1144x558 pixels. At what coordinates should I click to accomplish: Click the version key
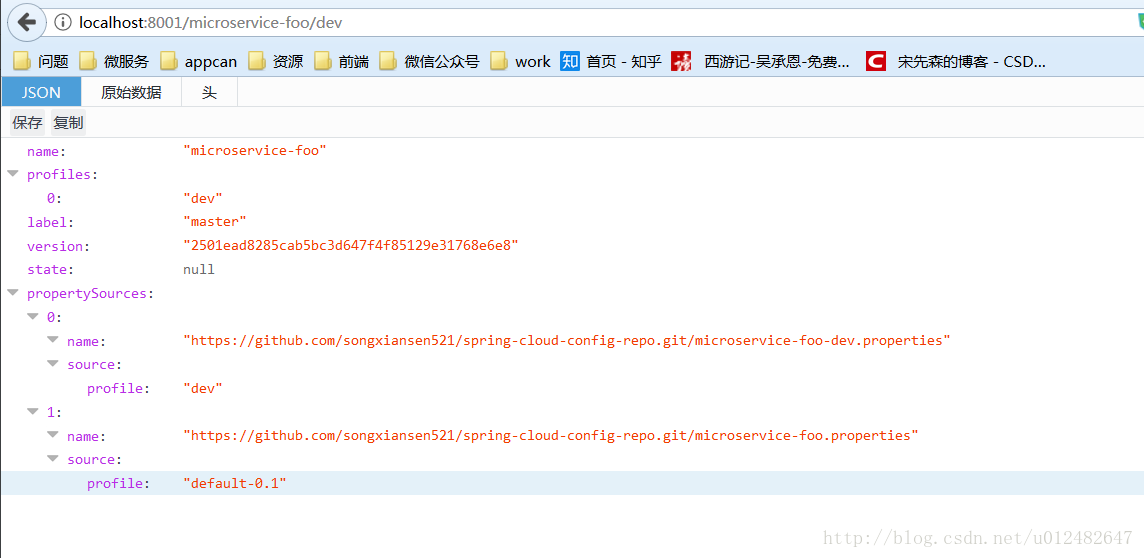point(58,246)
